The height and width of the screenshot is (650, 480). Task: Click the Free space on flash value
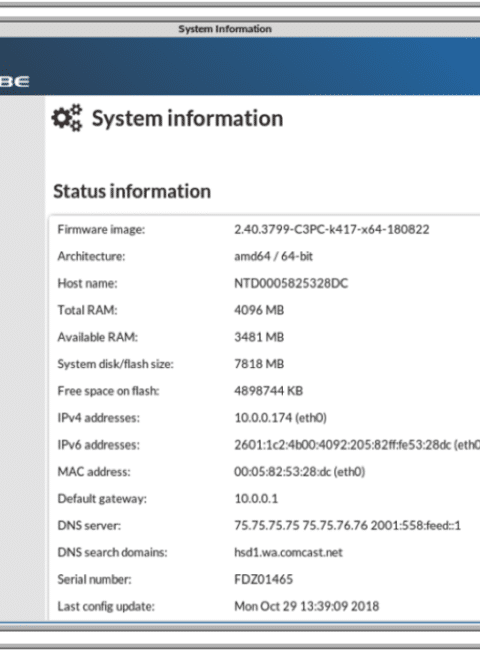(x=269, y=391)
